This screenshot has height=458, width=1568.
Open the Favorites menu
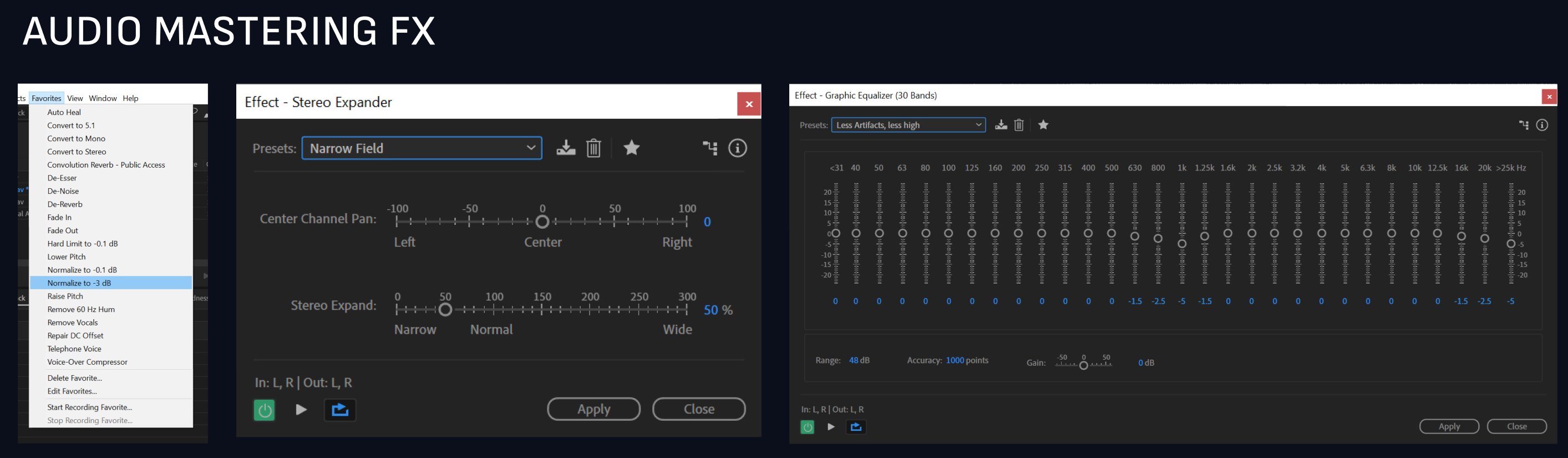46,98
